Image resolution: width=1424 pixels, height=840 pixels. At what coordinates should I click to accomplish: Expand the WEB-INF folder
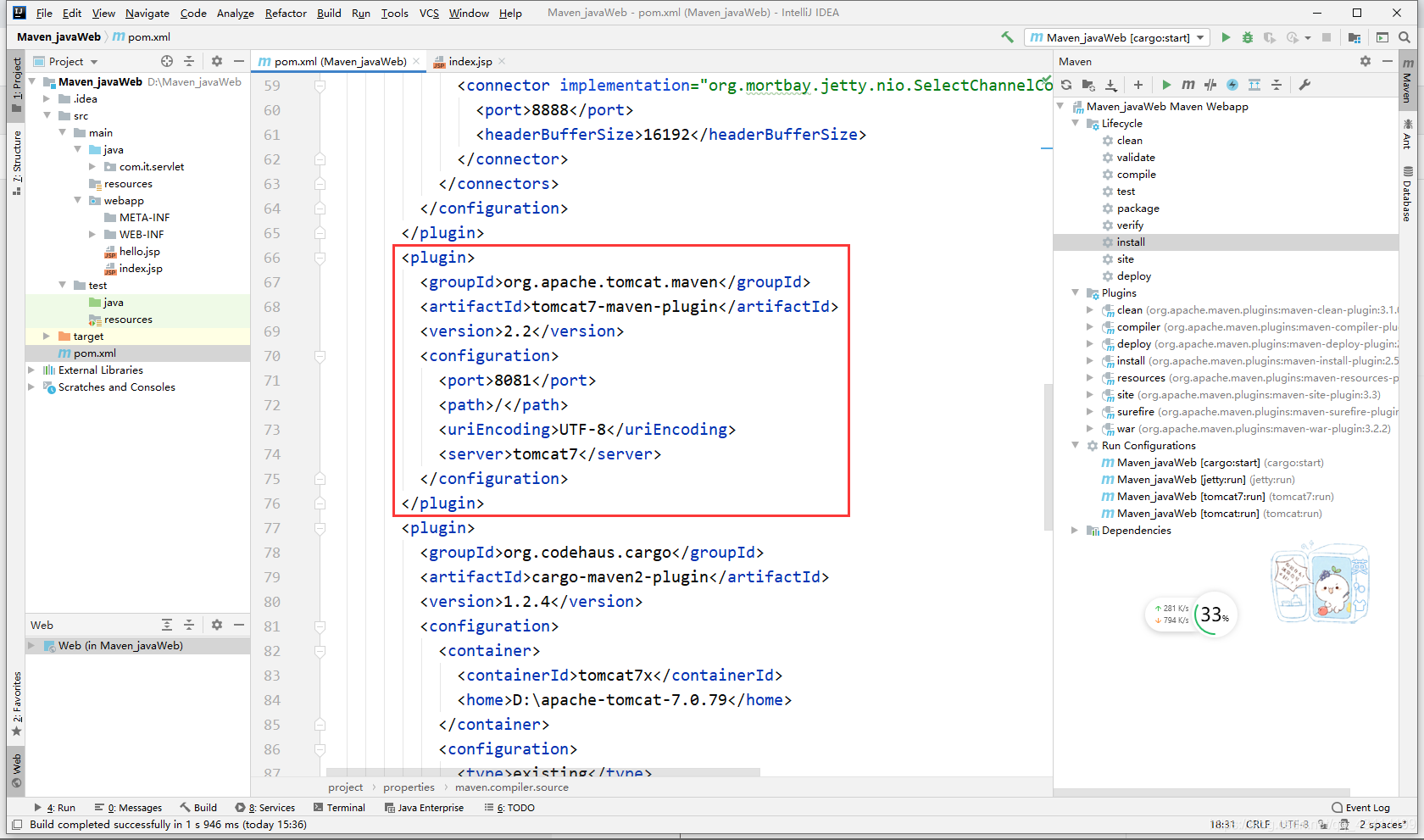point(92,235)
